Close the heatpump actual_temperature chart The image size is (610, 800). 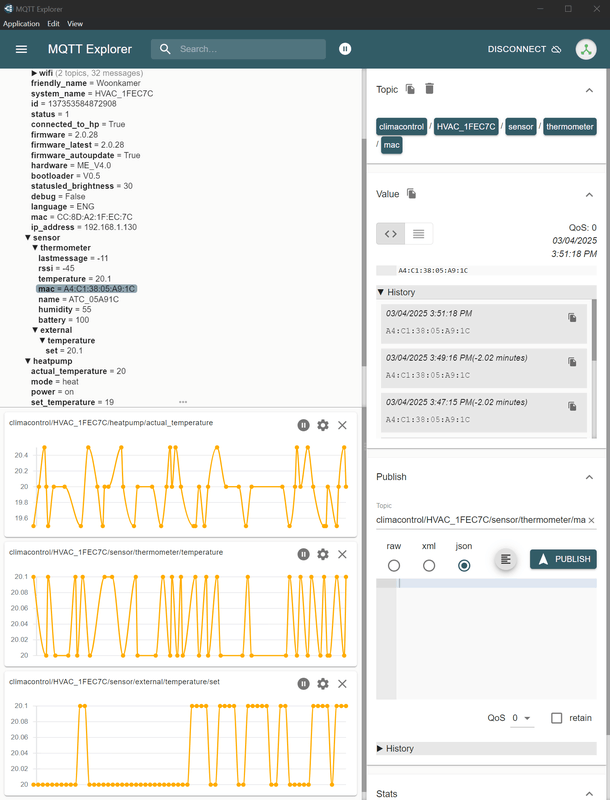click(x=342, y=425)
